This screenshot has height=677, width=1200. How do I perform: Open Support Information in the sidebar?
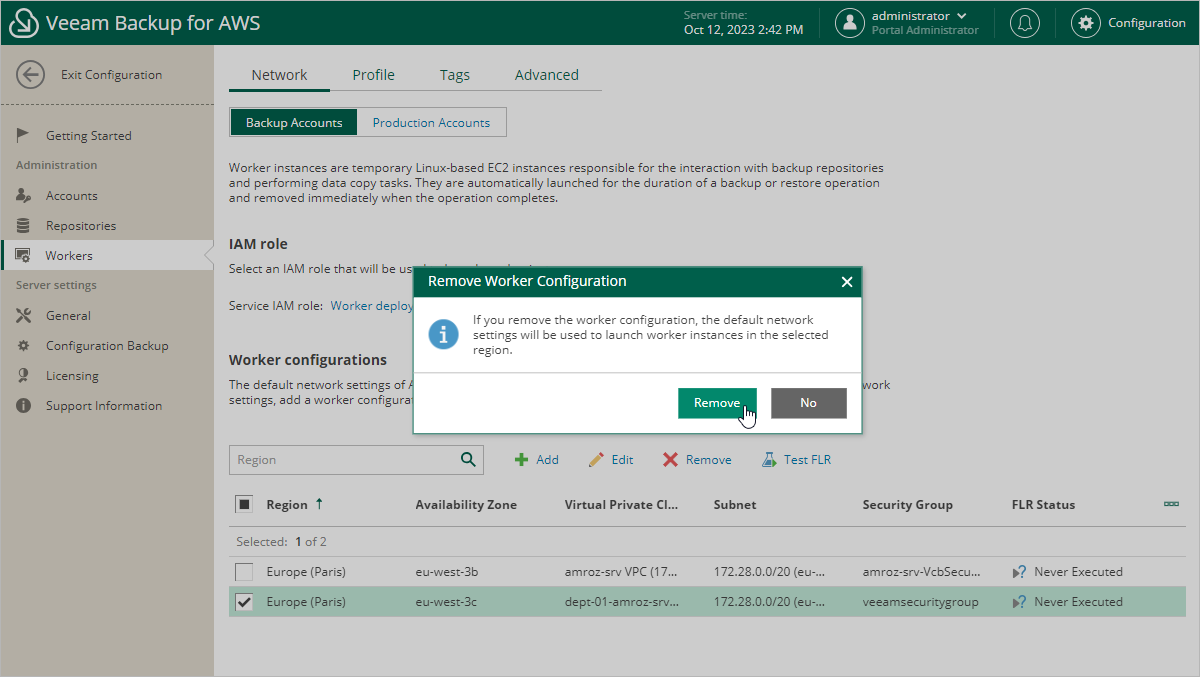tap(104, 406)
